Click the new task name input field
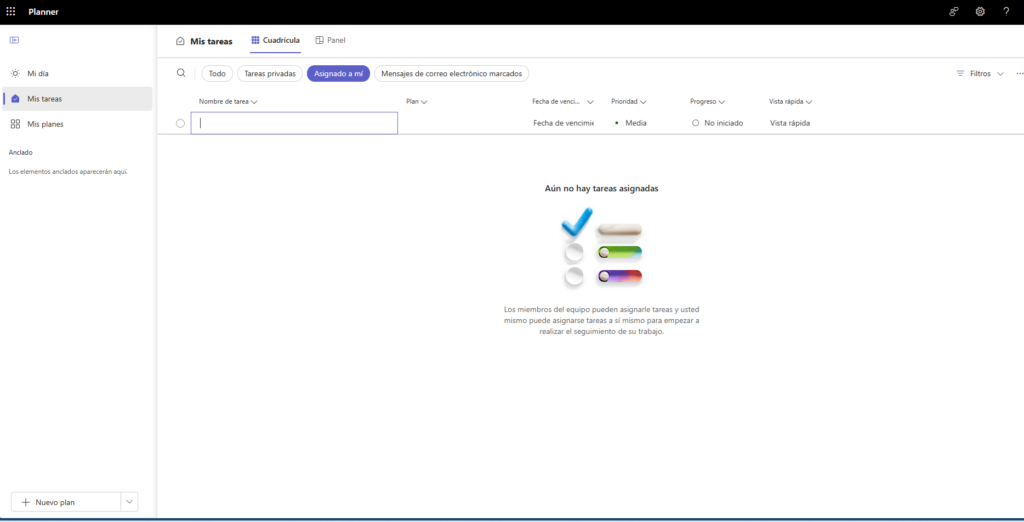1024x522 pixels. [x=295, y=123]
